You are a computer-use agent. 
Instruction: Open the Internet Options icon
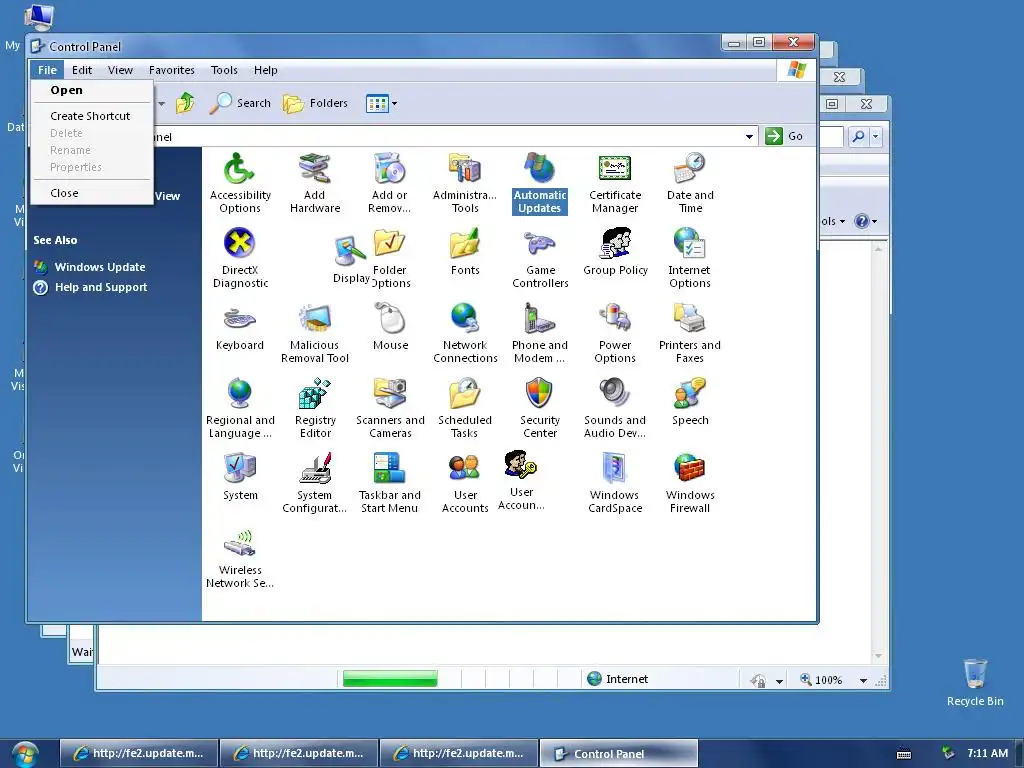pyautogui.click(x=690, y=258)
